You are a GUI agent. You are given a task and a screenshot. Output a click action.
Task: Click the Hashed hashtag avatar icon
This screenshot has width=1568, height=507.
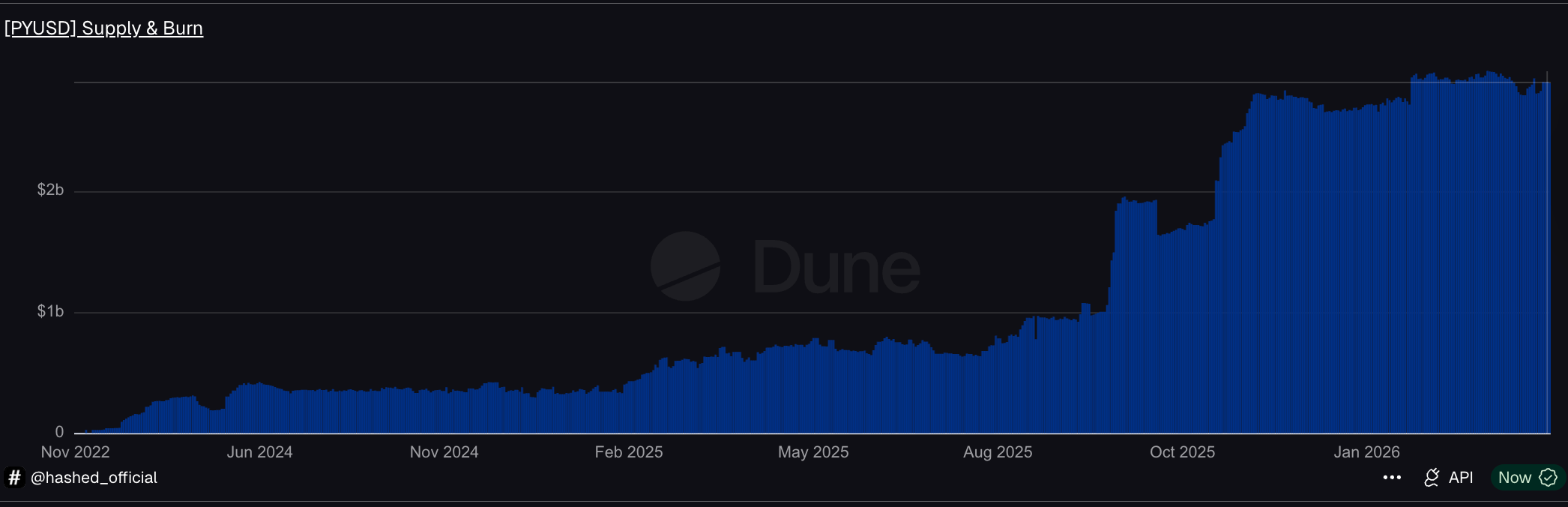tap(14, 478)
